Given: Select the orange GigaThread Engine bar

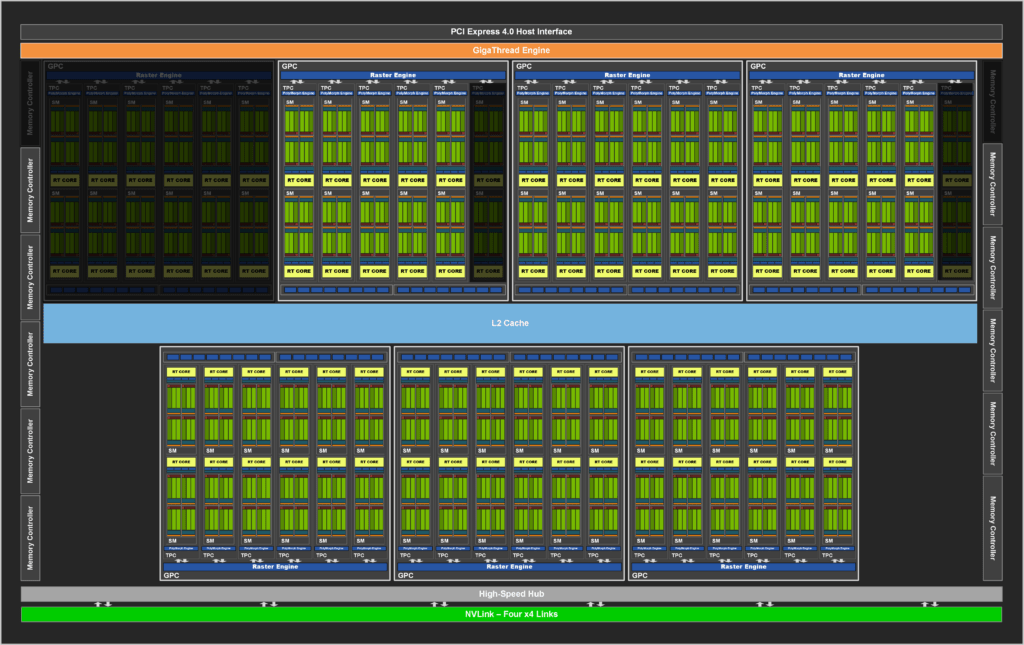Looking at the screenshot, I should (511, 50).
